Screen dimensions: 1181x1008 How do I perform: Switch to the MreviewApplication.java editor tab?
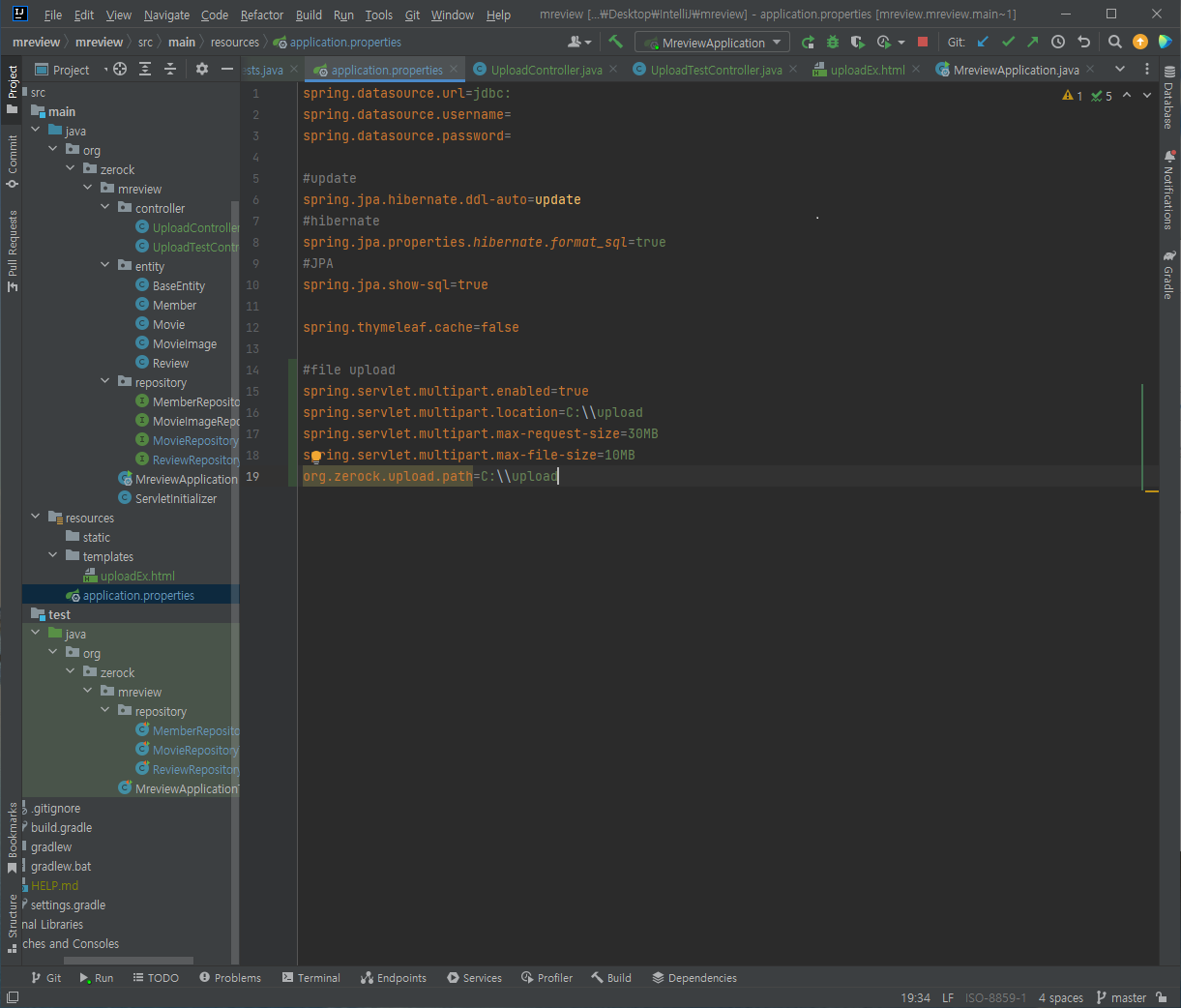click(1015, 70)
